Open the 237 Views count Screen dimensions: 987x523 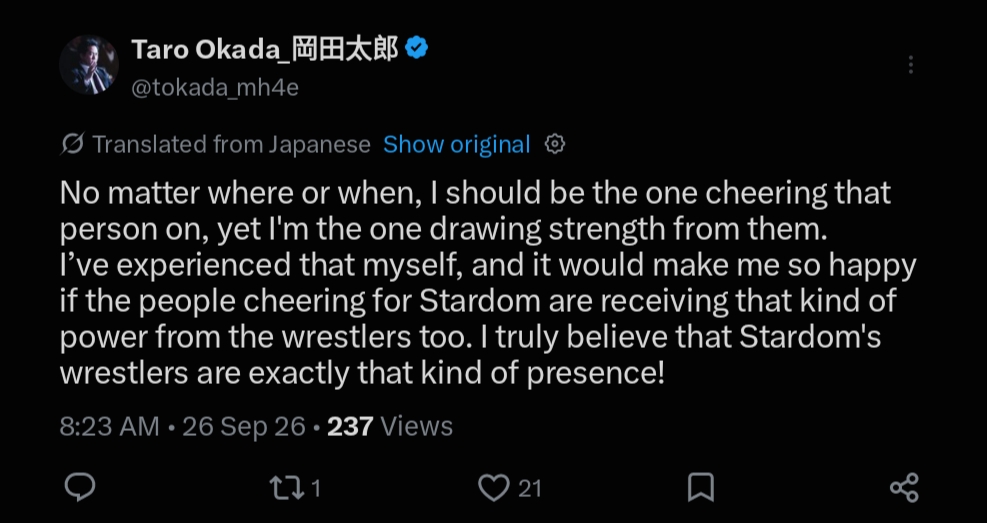coord(390,426)
